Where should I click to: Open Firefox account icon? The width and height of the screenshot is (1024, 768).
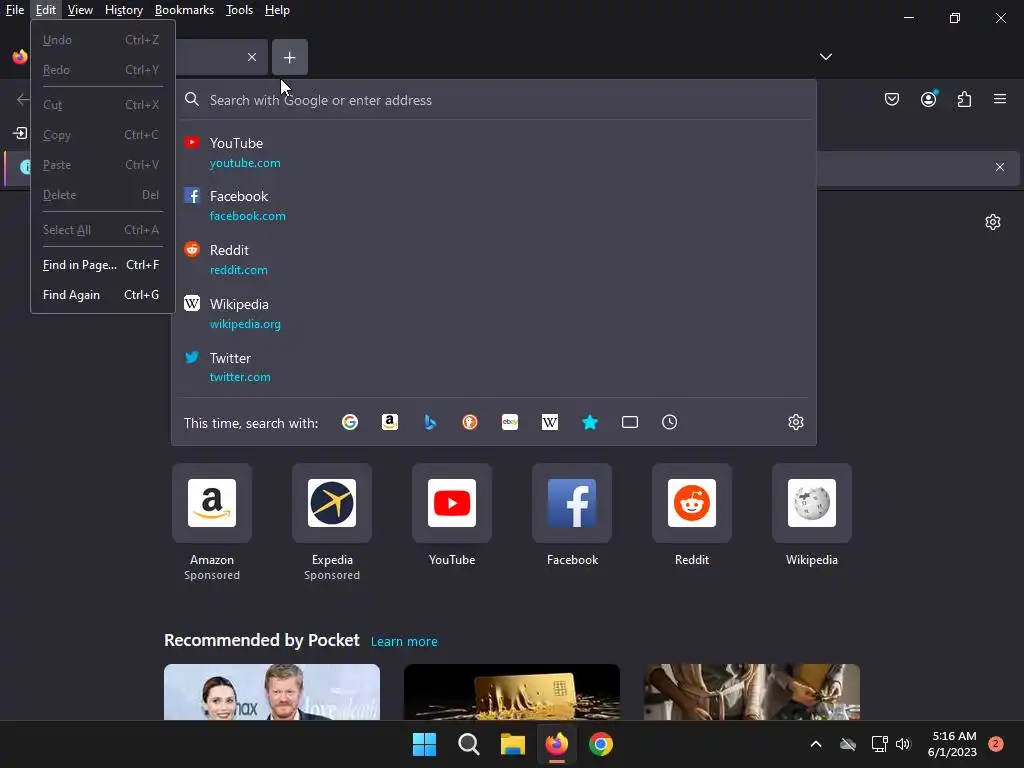coord(928,99)
